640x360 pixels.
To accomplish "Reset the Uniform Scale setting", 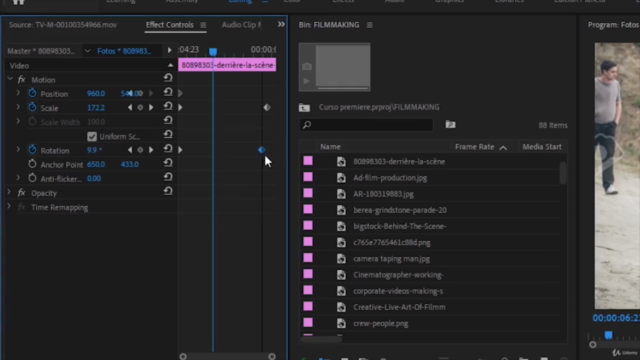I will point(168,135).
